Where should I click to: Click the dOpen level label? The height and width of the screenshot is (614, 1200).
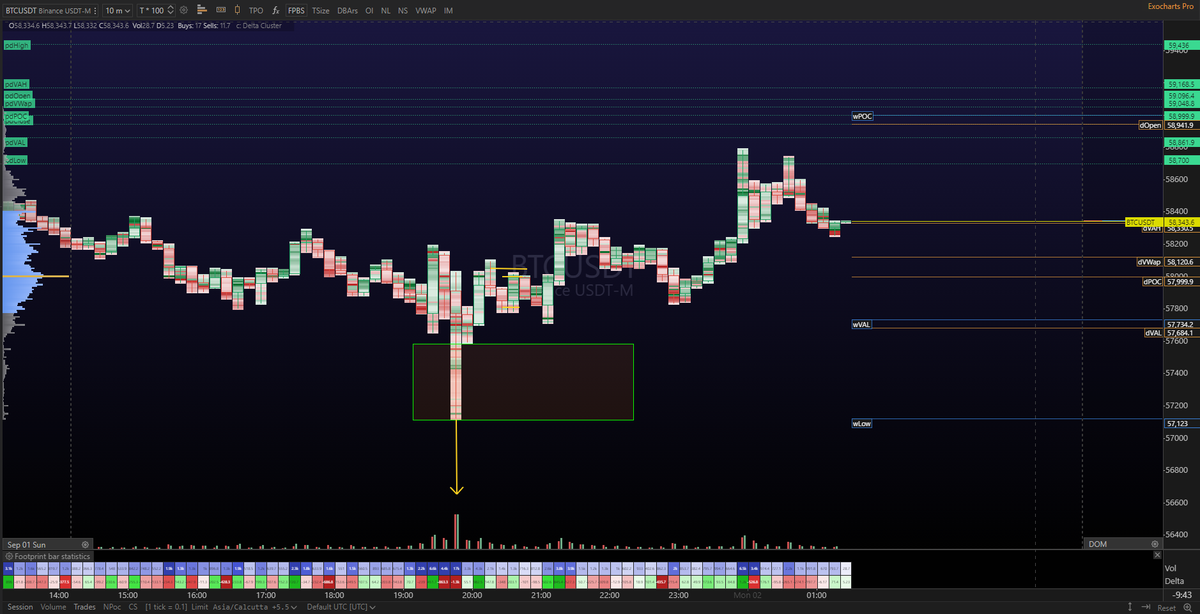(x=1150, y=126)
